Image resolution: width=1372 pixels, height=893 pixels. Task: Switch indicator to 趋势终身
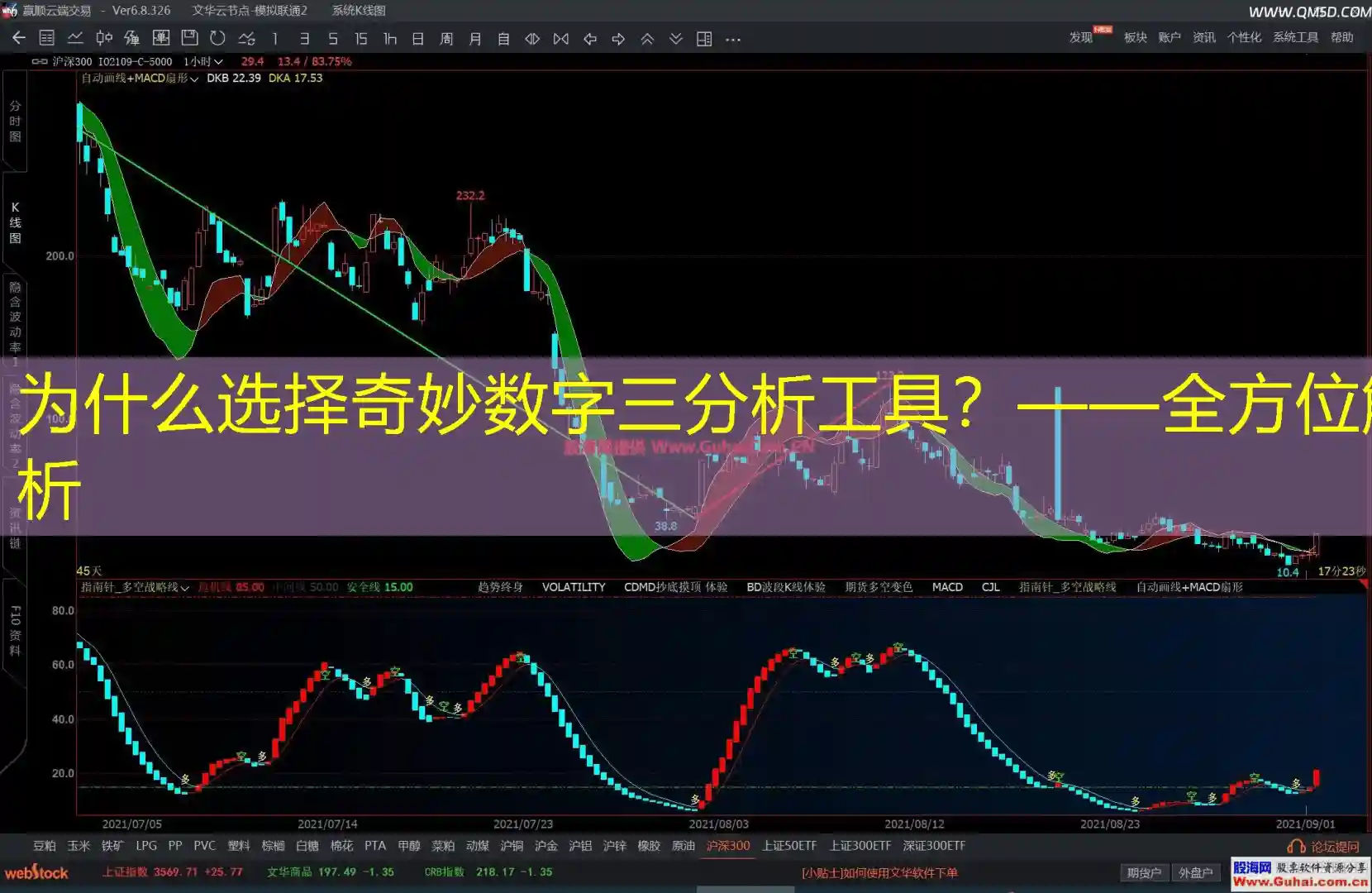(500, 587)
